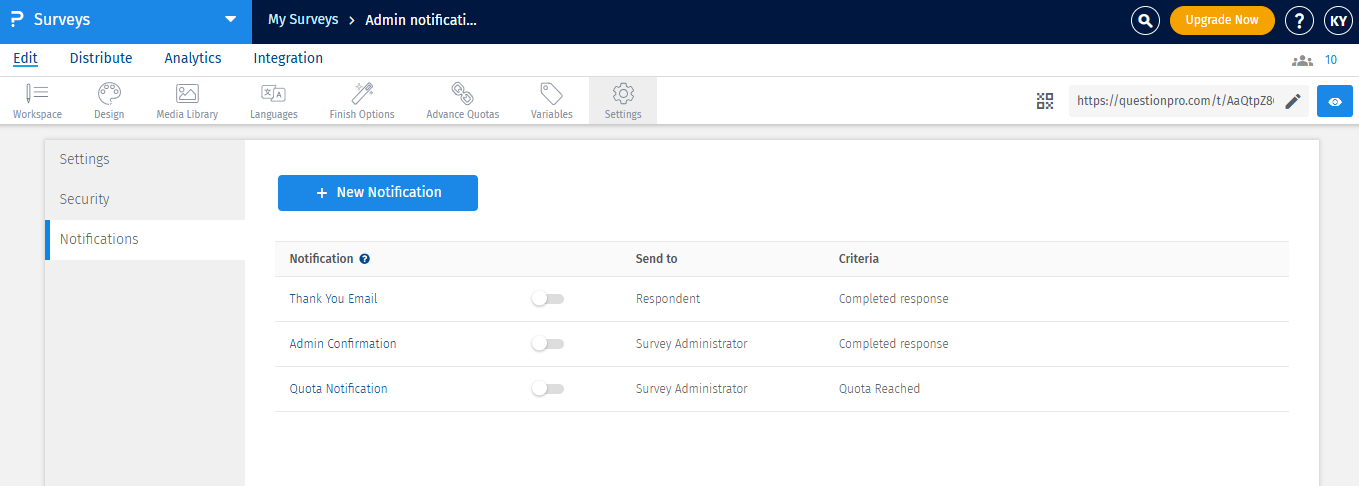Open the KY user profile menu

1338,20
